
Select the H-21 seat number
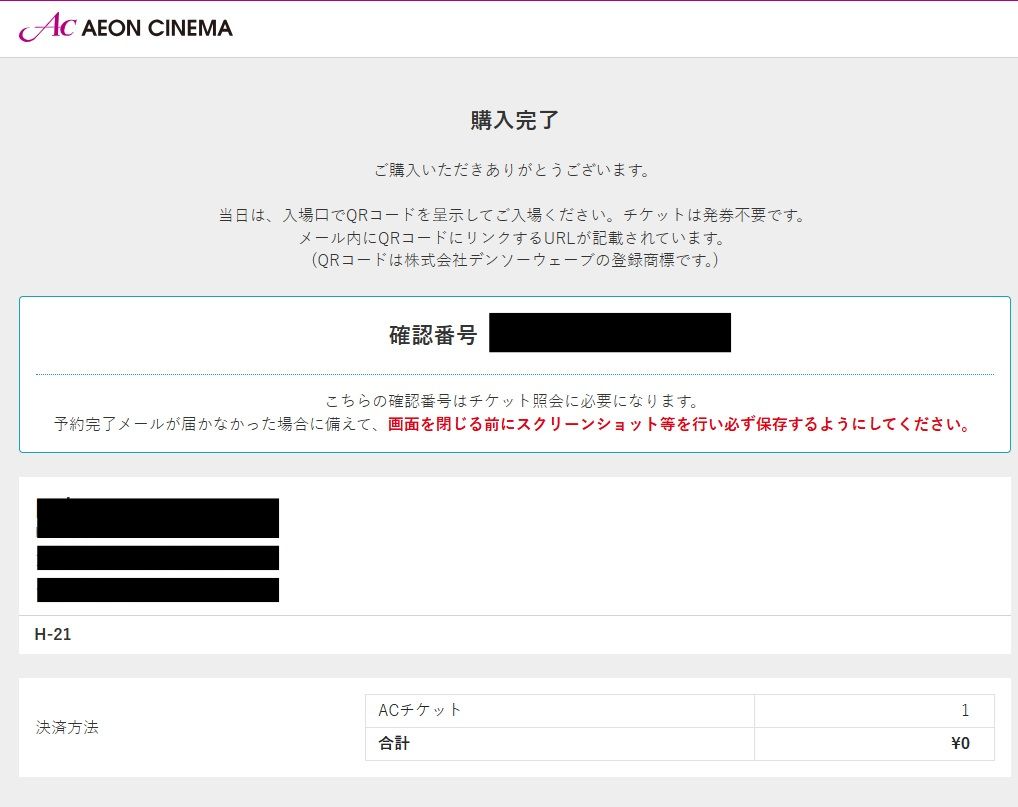[x=53, y=635]
